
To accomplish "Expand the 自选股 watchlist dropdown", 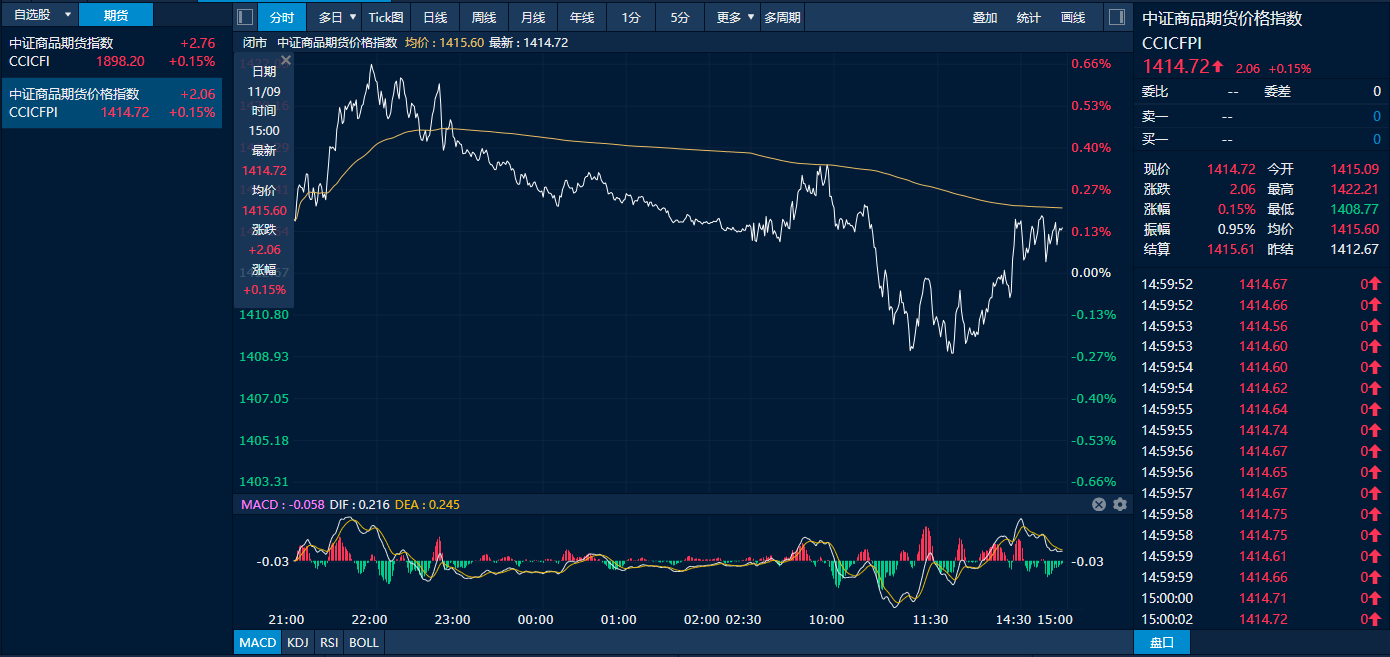I will click(40, 15).
